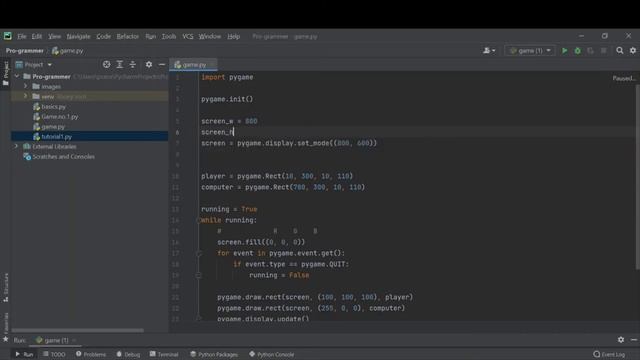
Task: Select Scratches and Consoles
Action: click(63, 156)
